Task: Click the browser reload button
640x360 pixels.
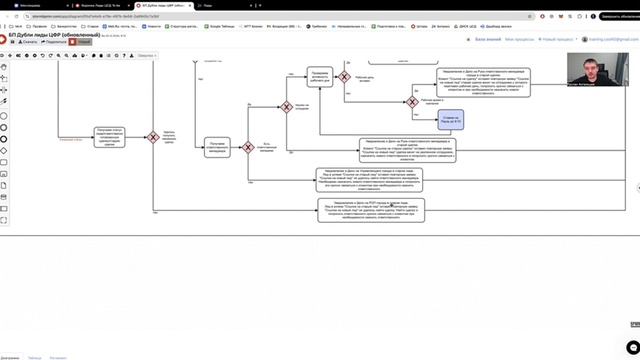Action: coord(16,16)
